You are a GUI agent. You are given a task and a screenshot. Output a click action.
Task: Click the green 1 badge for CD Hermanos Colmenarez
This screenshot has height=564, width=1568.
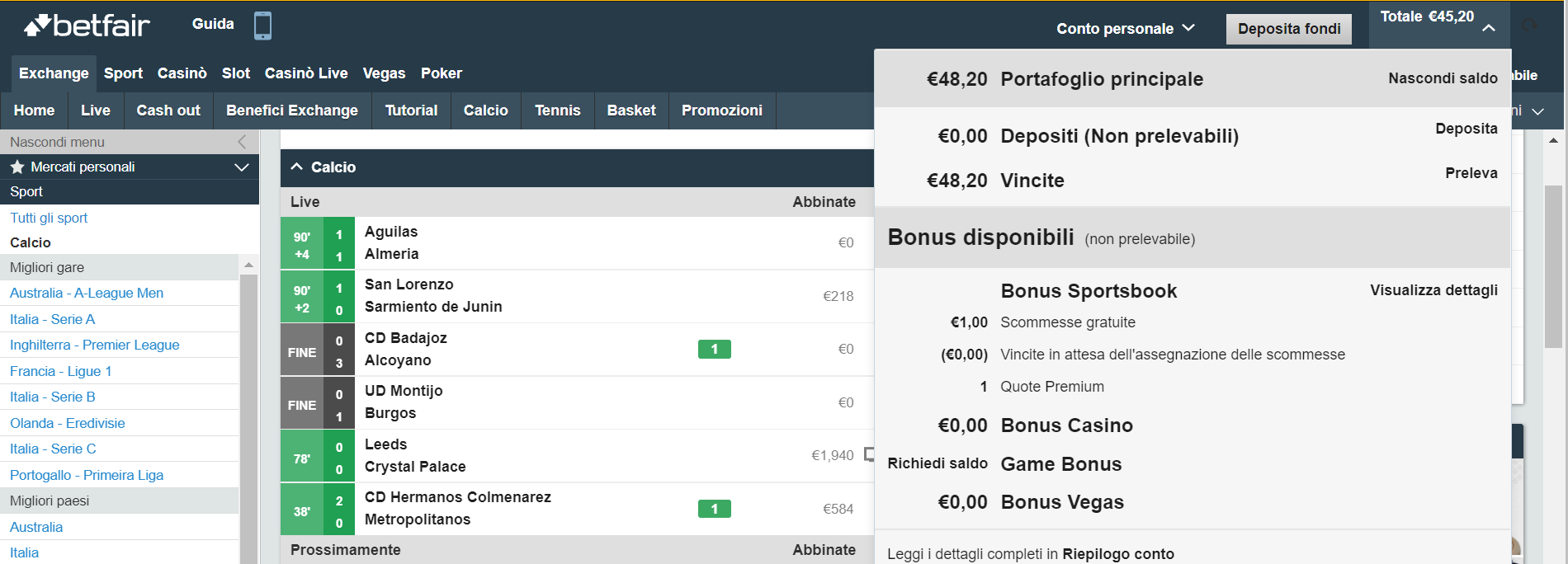715,509
